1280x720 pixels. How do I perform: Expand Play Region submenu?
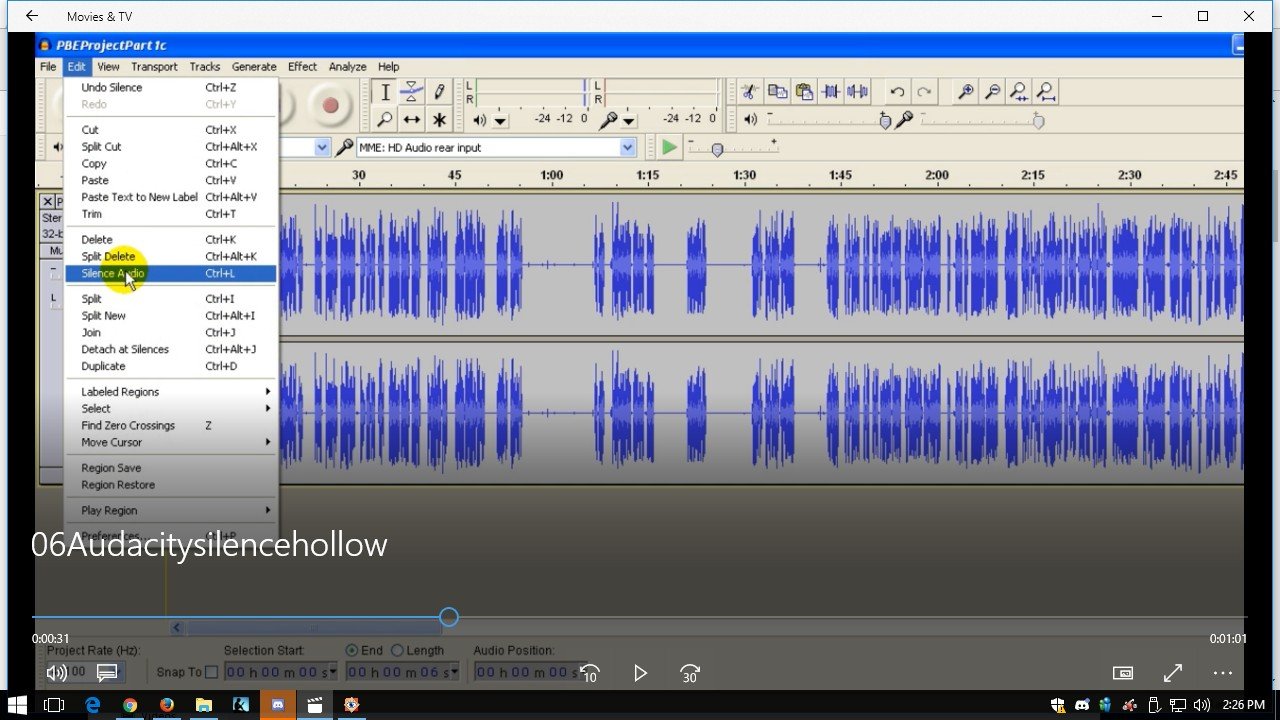tap(171, 510)
